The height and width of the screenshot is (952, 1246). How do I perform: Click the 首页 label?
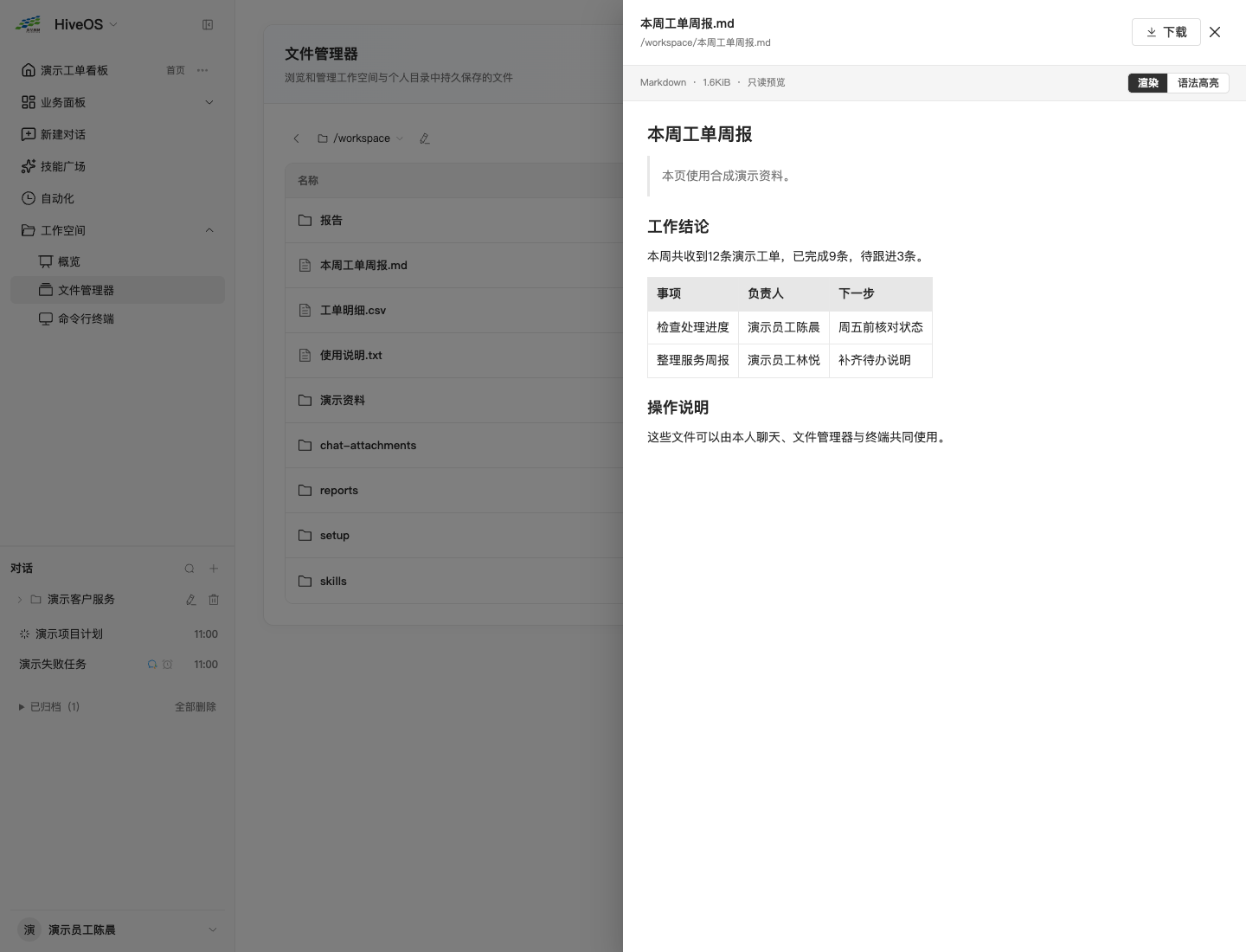click(176, 70)
